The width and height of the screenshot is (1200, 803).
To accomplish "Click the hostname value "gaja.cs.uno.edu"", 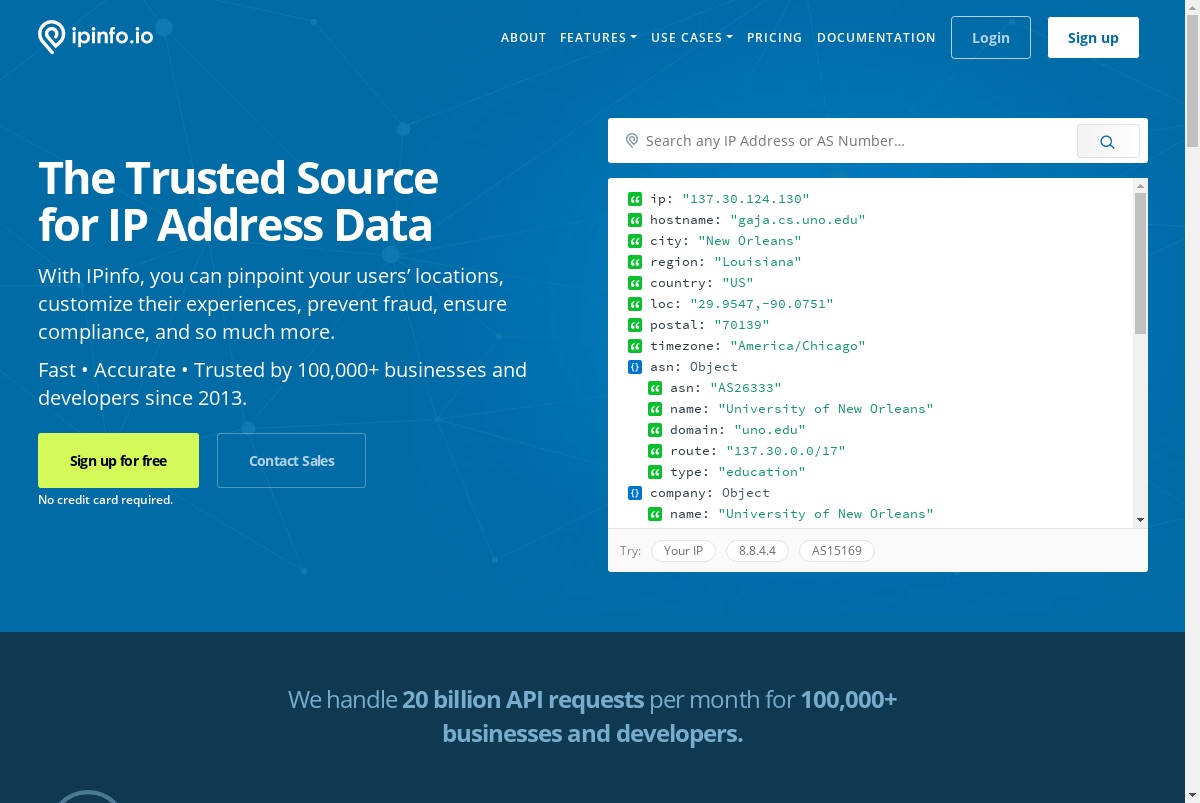I will click(x=798, y=220).
